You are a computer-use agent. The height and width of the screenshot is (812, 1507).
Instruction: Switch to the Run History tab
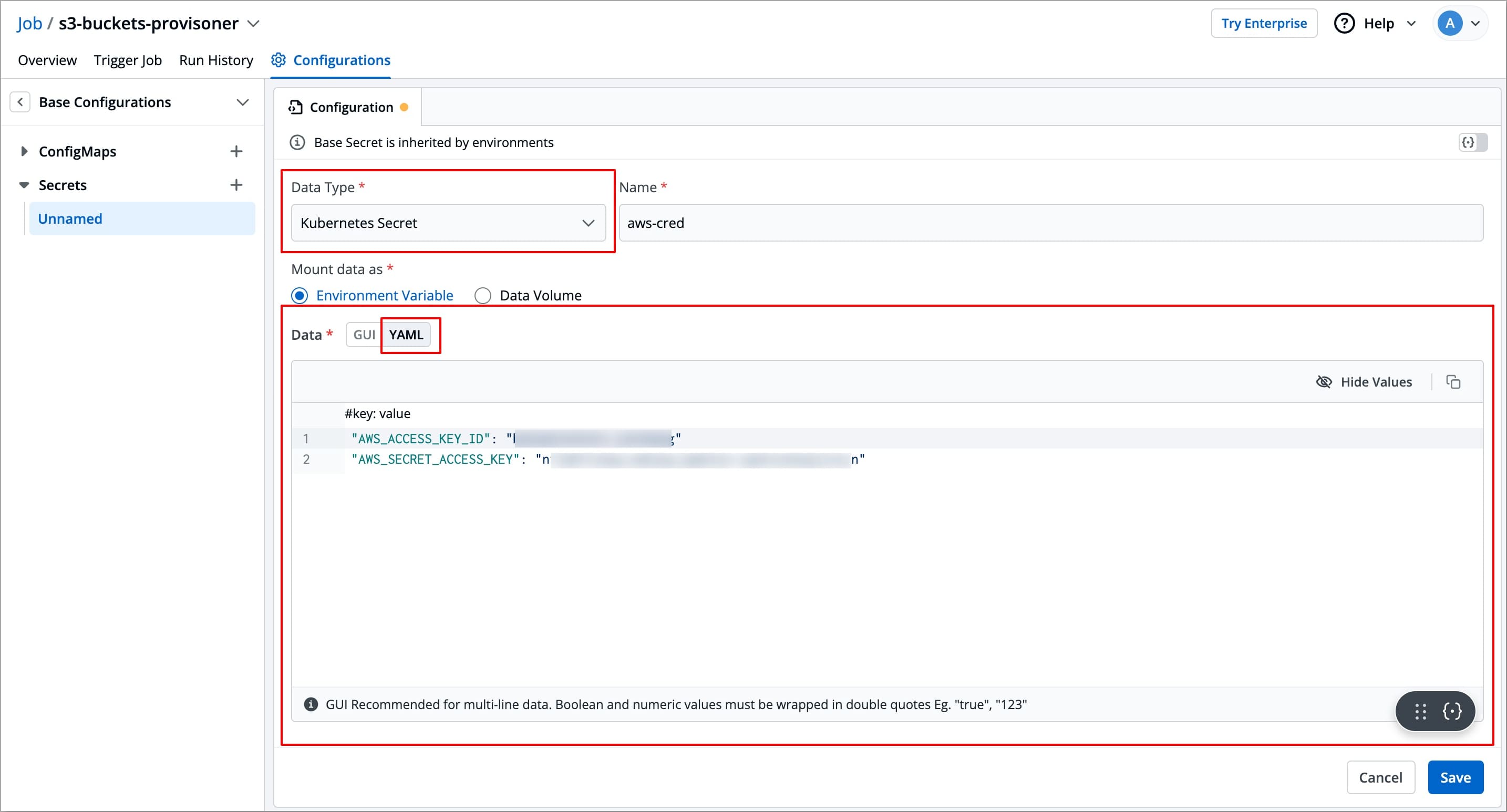216,60
